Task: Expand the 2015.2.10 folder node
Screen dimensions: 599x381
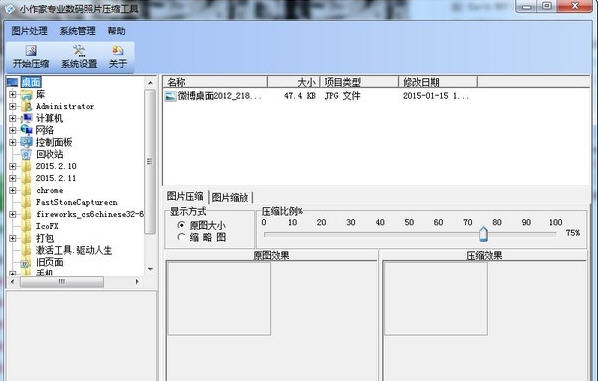Action: point(13,166)
